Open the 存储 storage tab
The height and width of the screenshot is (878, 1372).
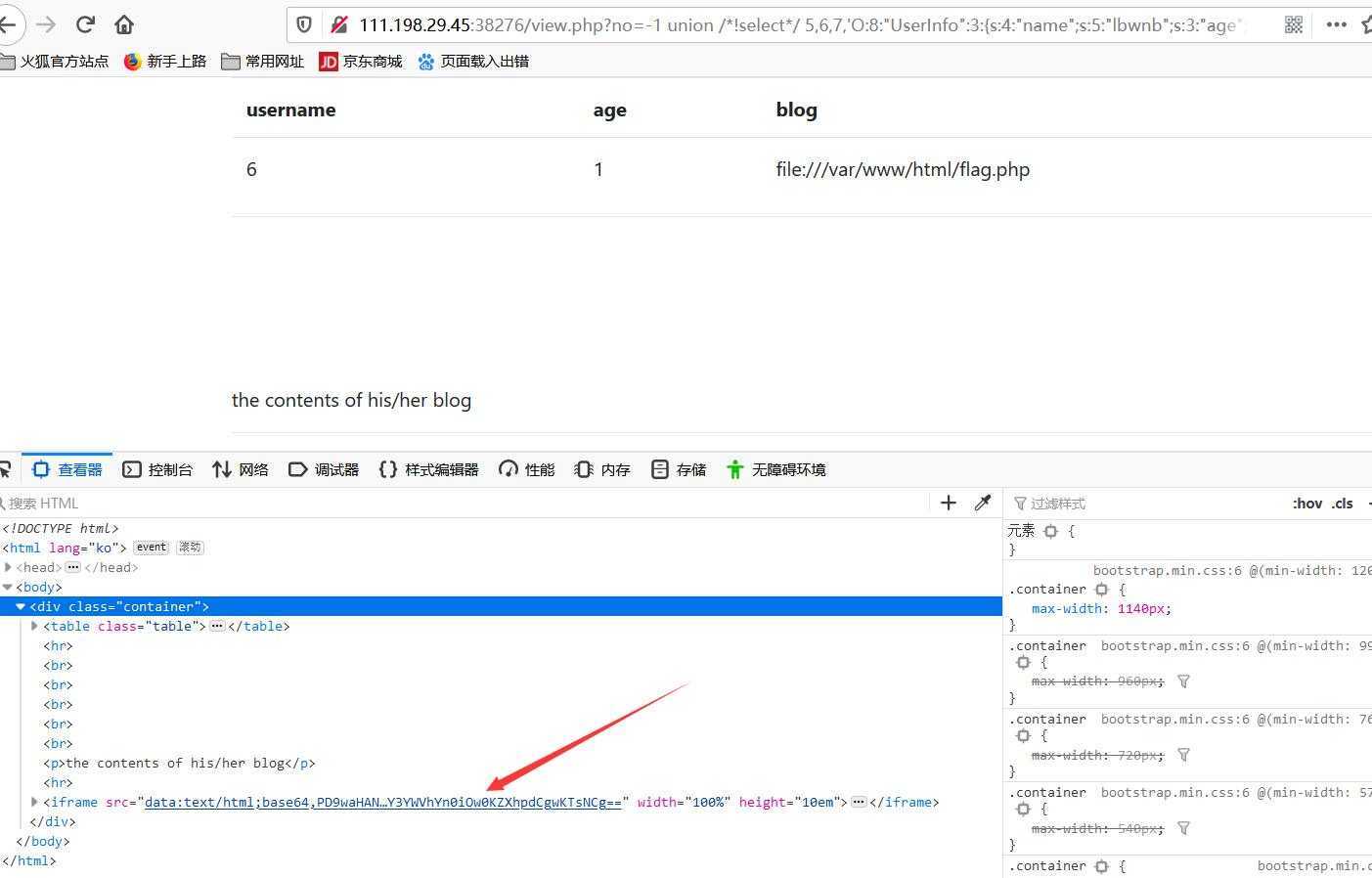[x=679, y=469]
